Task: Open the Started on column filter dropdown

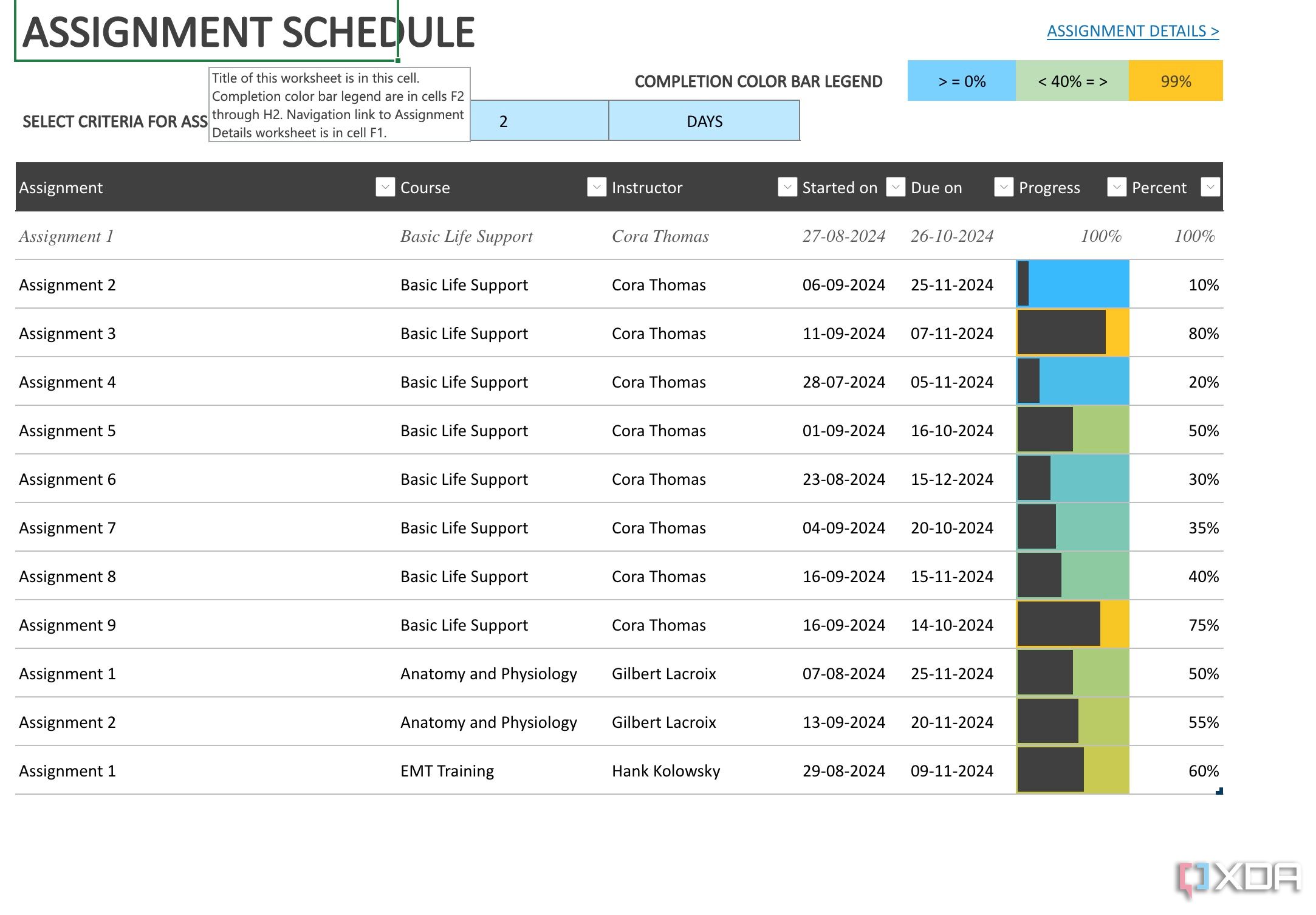Action: tap(896, 187)
